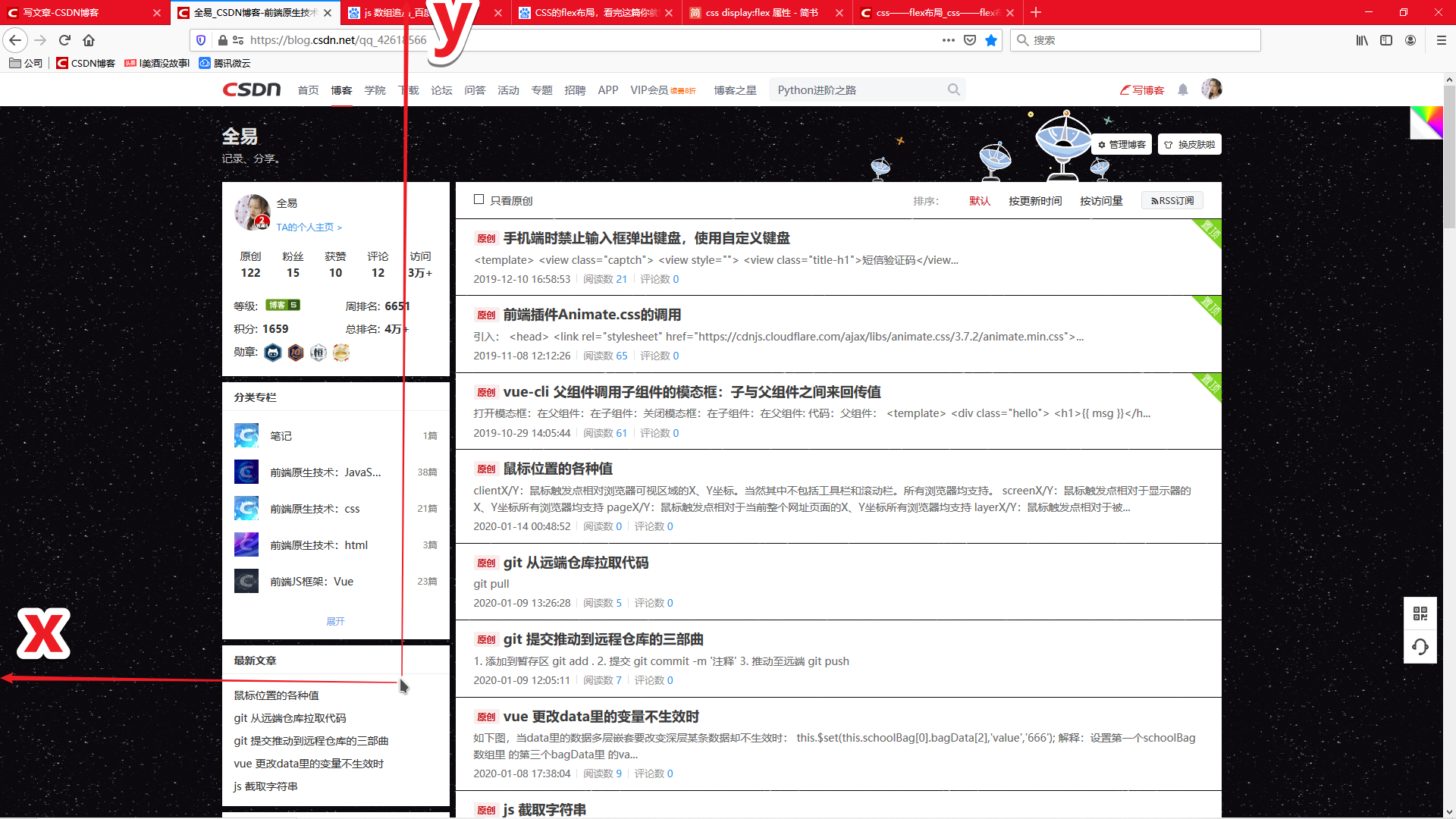The image size is (1456, 819).
Task: Open TA的个人主页 link
Action: [x=309, y=227]
